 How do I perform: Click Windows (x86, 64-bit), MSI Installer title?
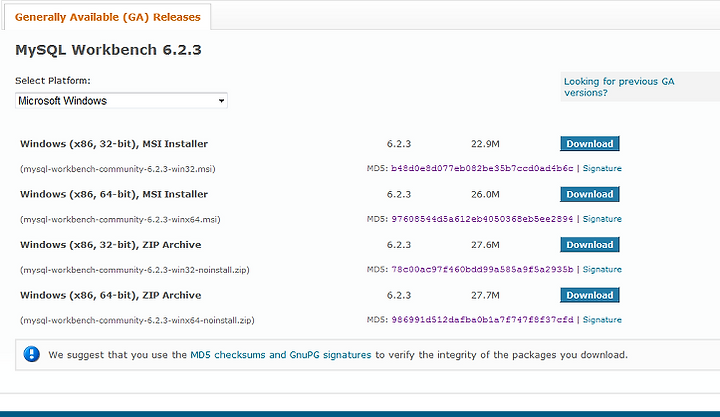114,194
